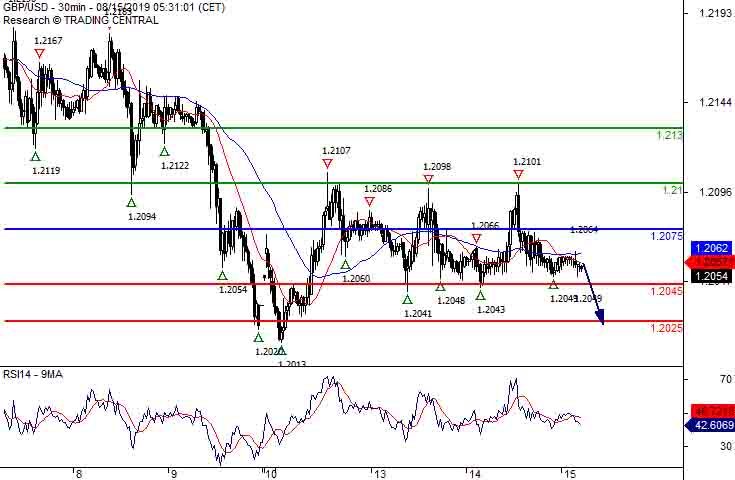Click the red swing-high triangle under 1.2167
The image size is (735, 480).
click(39, 54)
